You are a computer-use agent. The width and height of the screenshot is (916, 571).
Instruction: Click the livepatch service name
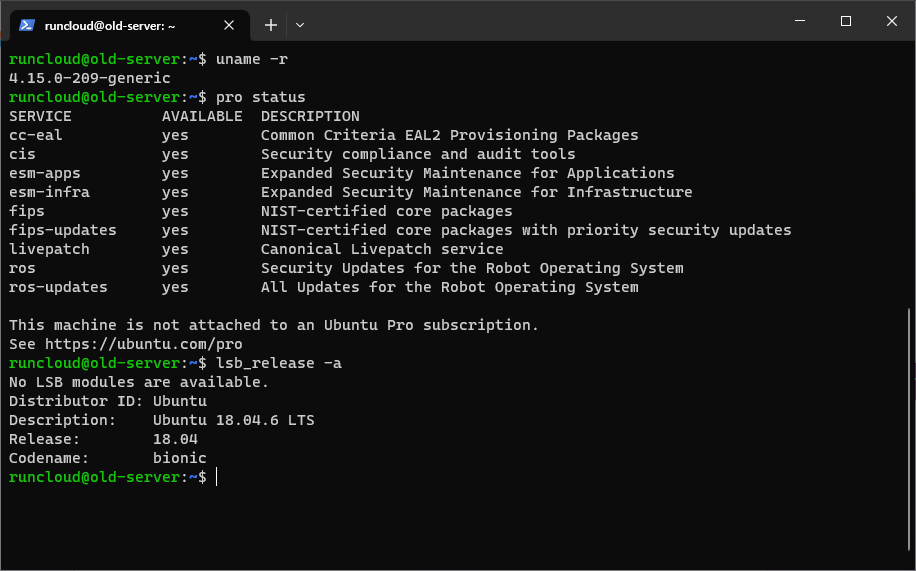pos(49,249)
